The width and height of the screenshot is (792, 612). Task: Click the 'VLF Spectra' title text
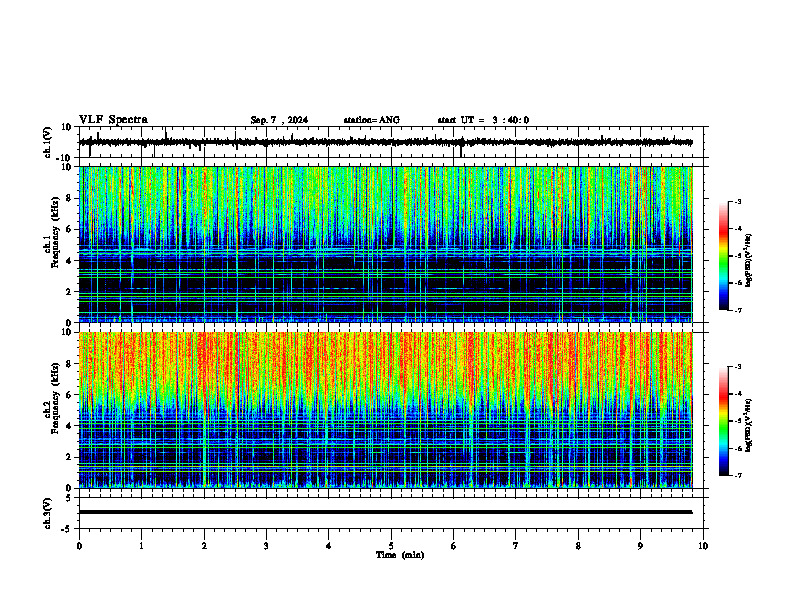113,120
